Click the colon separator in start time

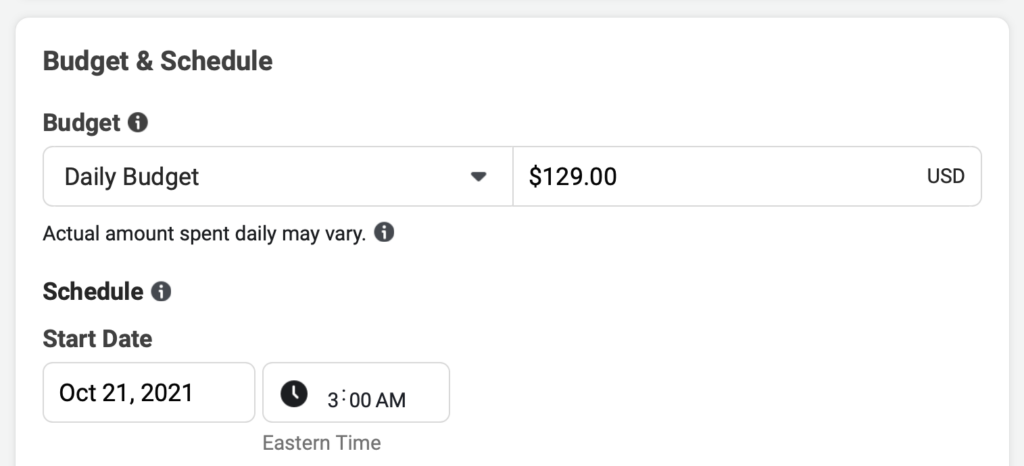[x=345, y=399]
